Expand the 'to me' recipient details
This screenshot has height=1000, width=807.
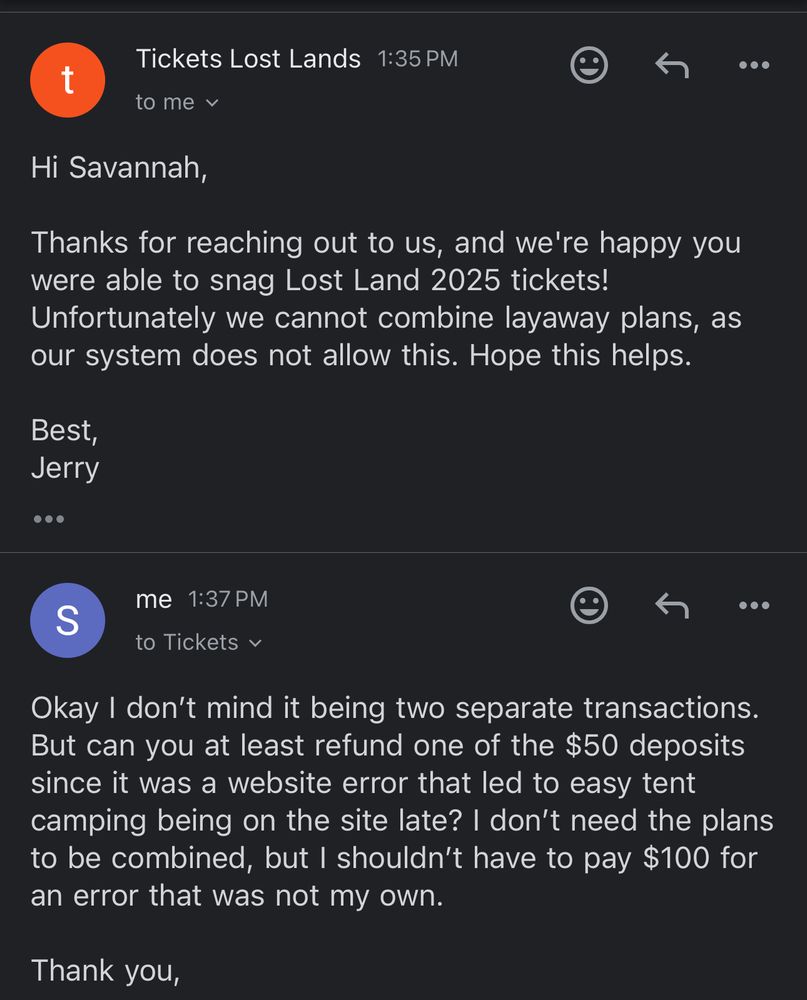tap(177, 102)
